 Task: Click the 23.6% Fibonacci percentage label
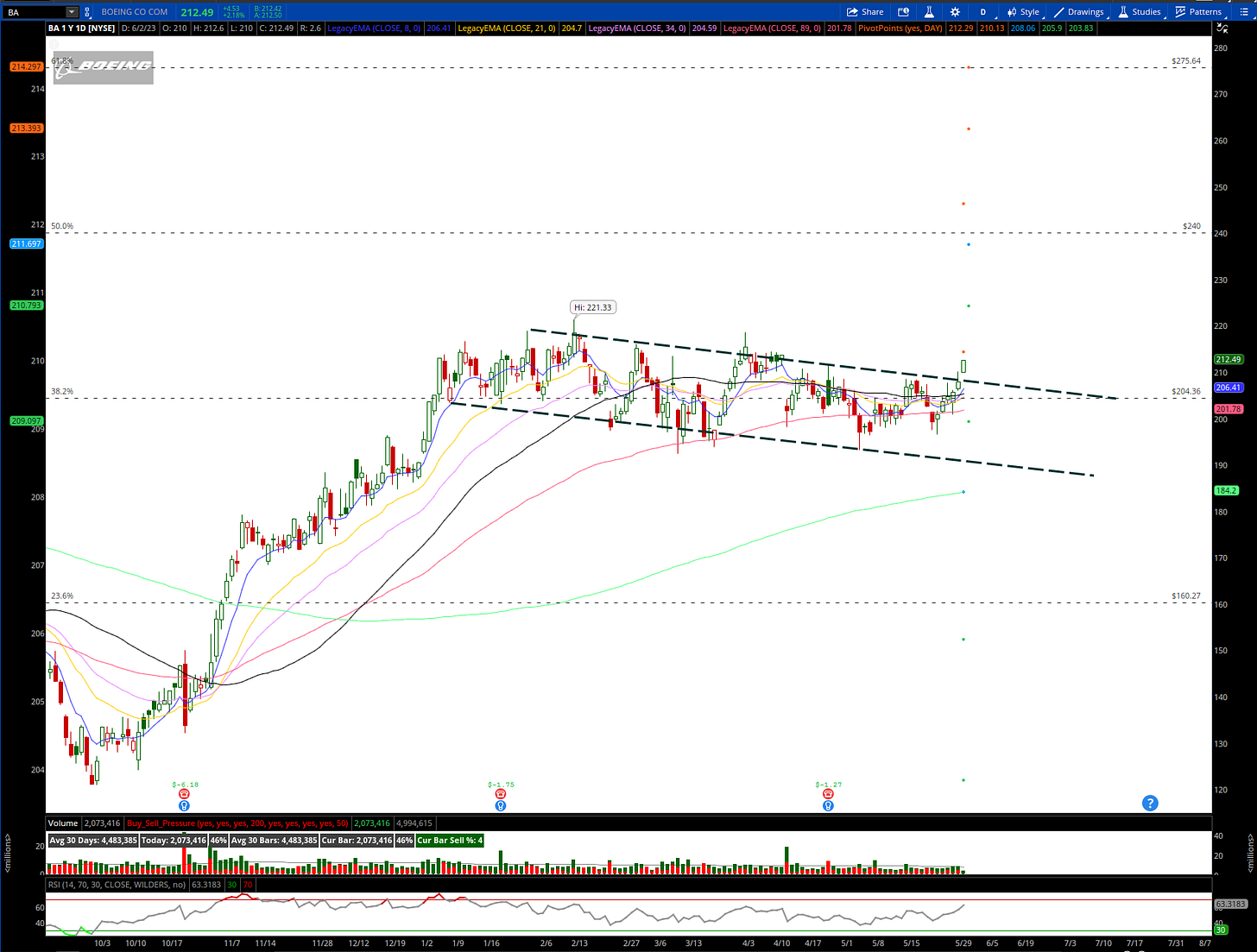click(x=62, y=596)
